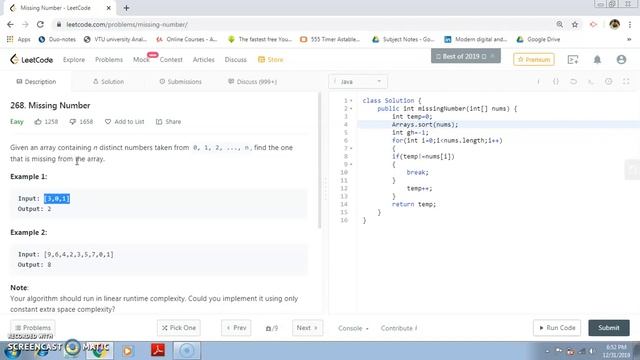Open the Articles menu item
The image size is (640, 360).
tap(204, 60)
